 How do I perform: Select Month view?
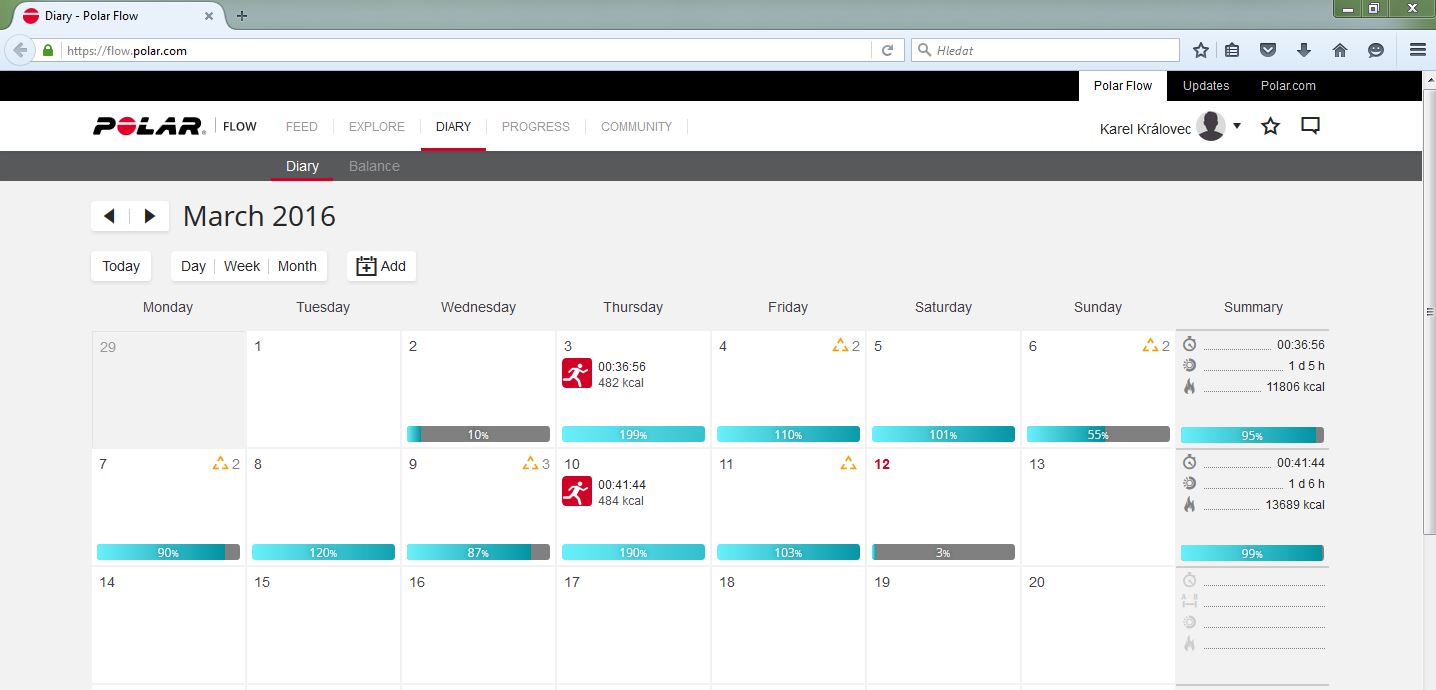297,266
